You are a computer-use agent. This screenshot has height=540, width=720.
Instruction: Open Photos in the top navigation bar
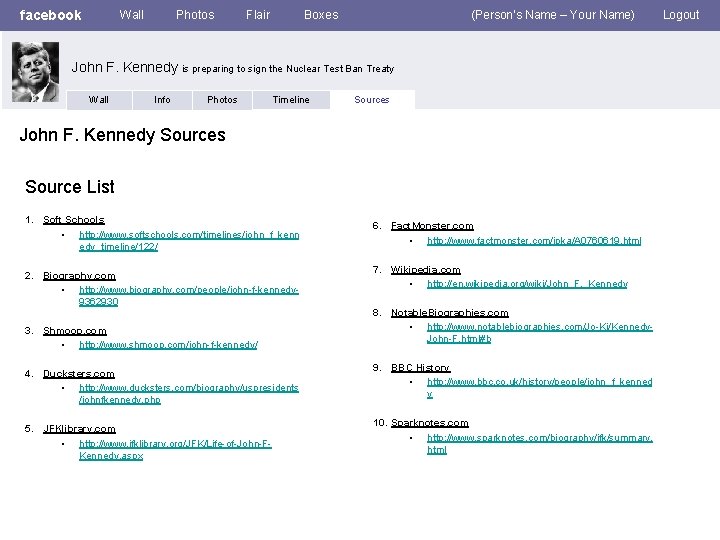coord(195,15)
